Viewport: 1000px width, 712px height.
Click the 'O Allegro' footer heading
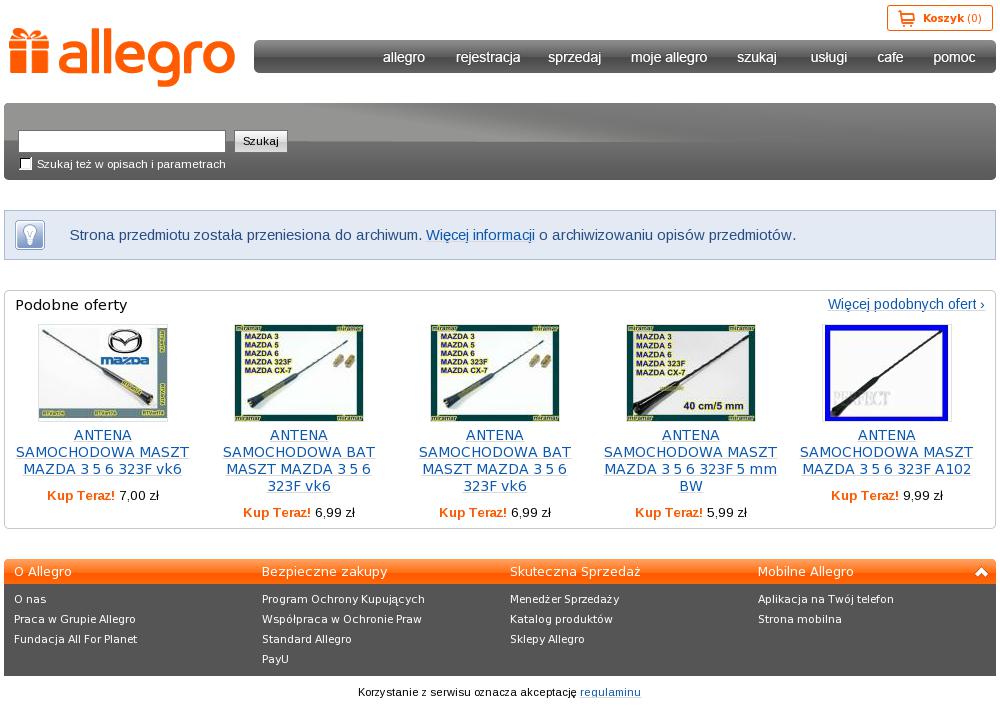(x=43, y=572)
